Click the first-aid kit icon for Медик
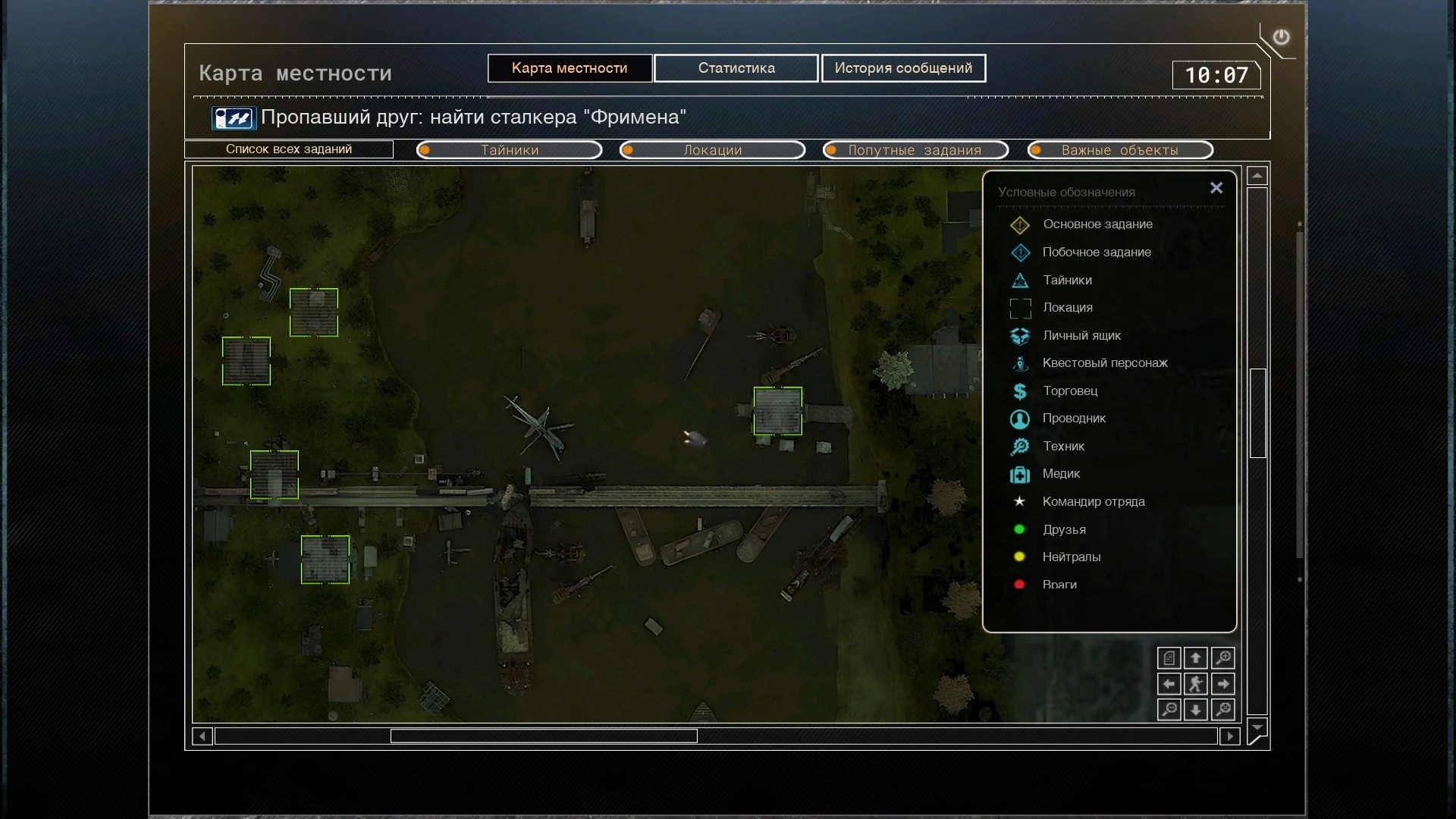This screenshot has width=1456, height=819. 1020,475
